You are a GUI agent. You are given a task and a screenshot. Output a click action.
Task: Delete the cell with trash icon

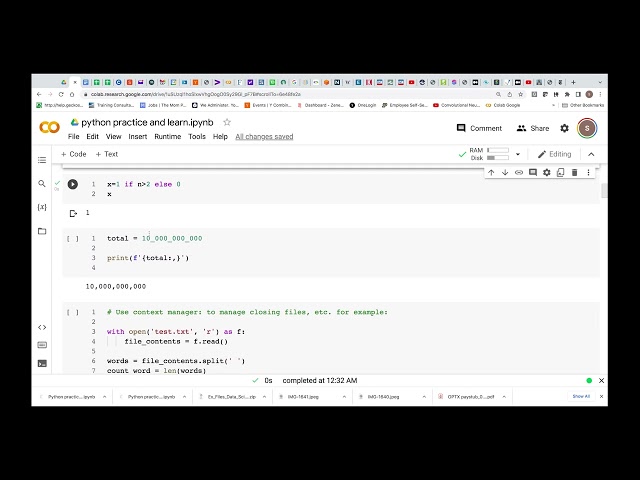tap(574, 172)
